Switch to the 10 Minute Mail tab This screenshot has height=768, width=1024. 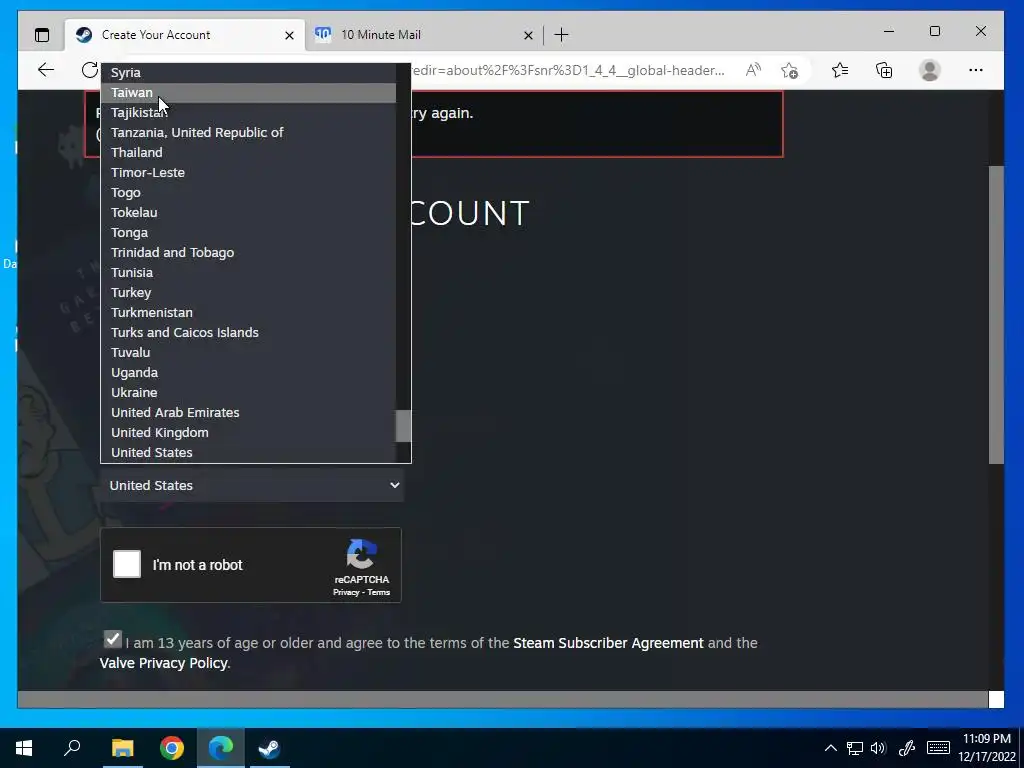(423, 35)
